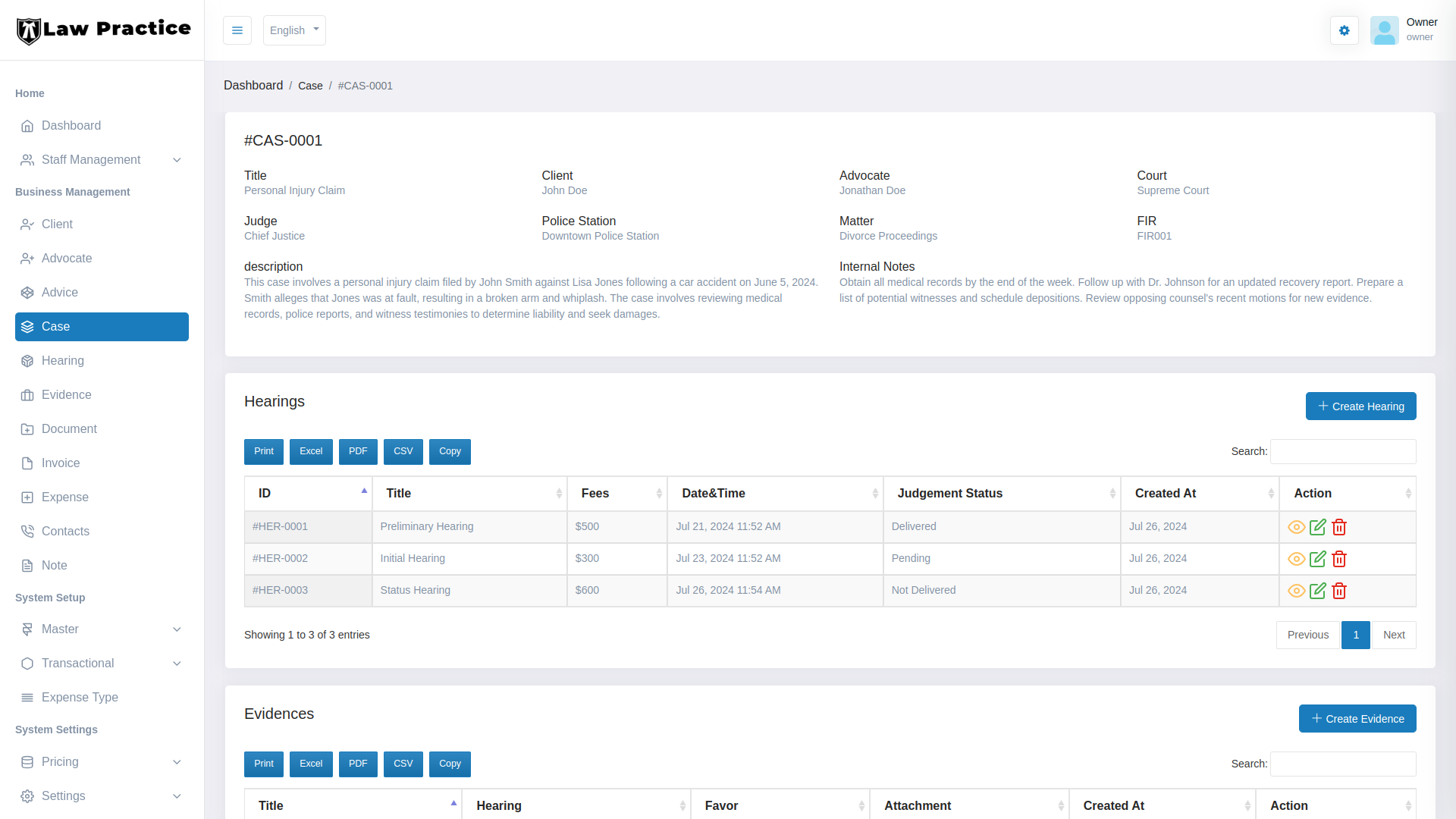Delete hearing #HER-0002 trash icon
Viewport: 1456px width, 819px height.
click(1339, 559)
